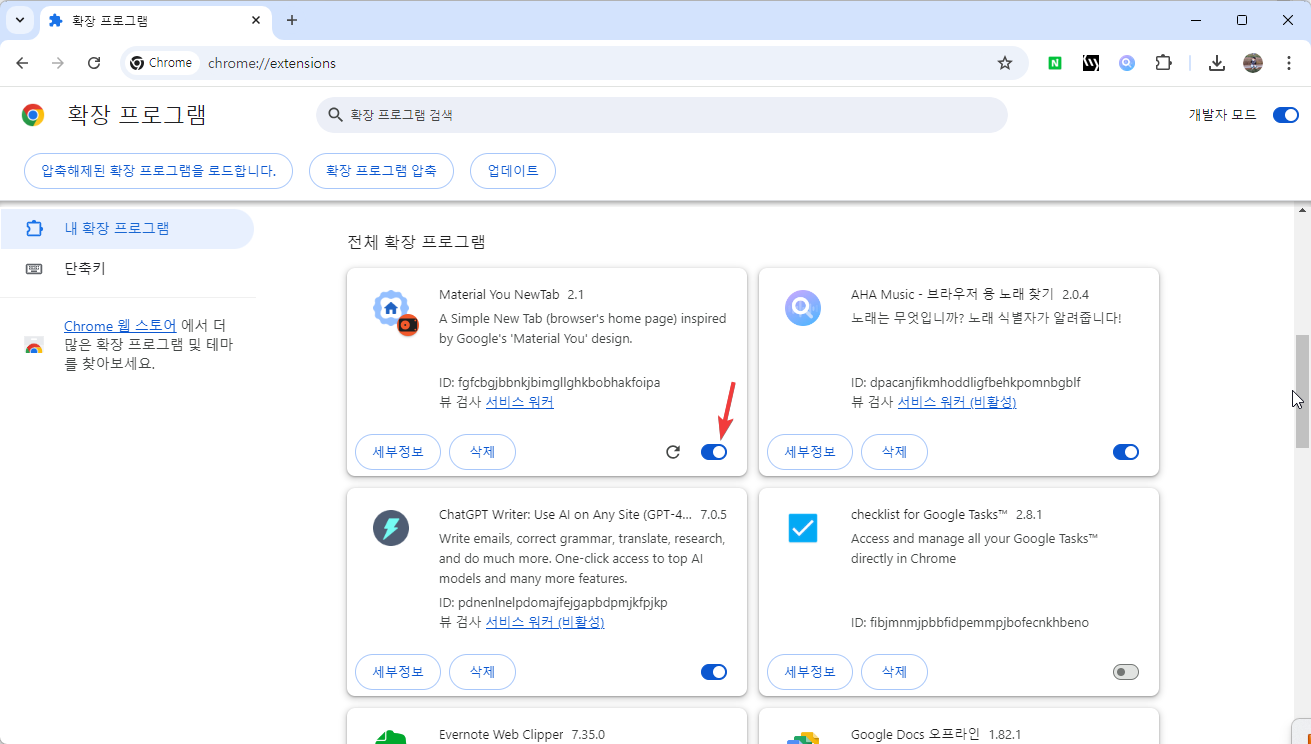Open the Chrome 웹 스토어 link
This screenshot has height=744, width=1311.
[x=120, y=326]
